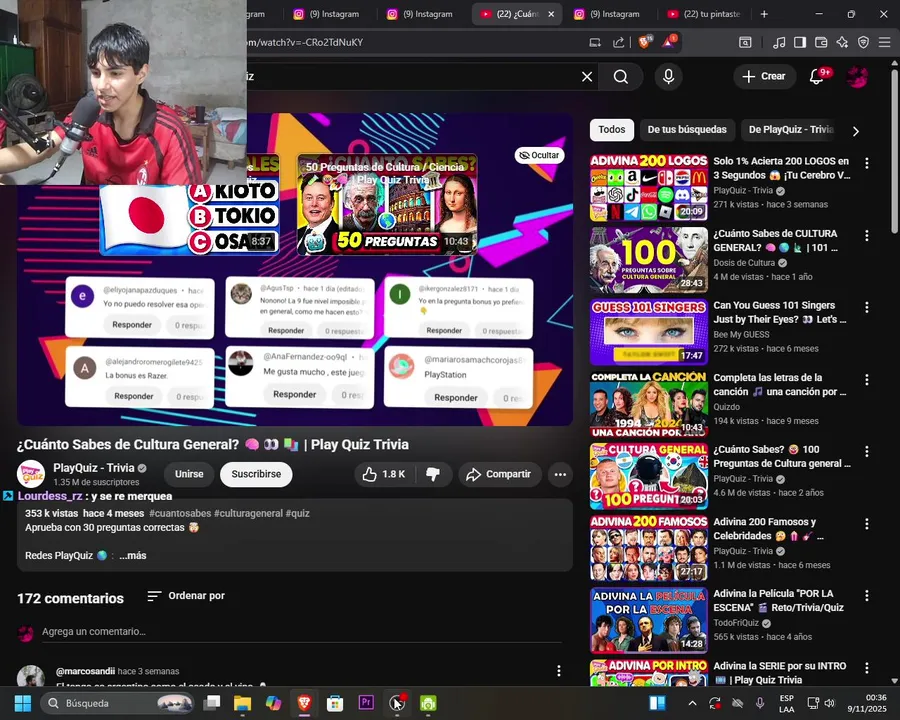
Task: Open a new browser tab
Action: tap(764, 14)
